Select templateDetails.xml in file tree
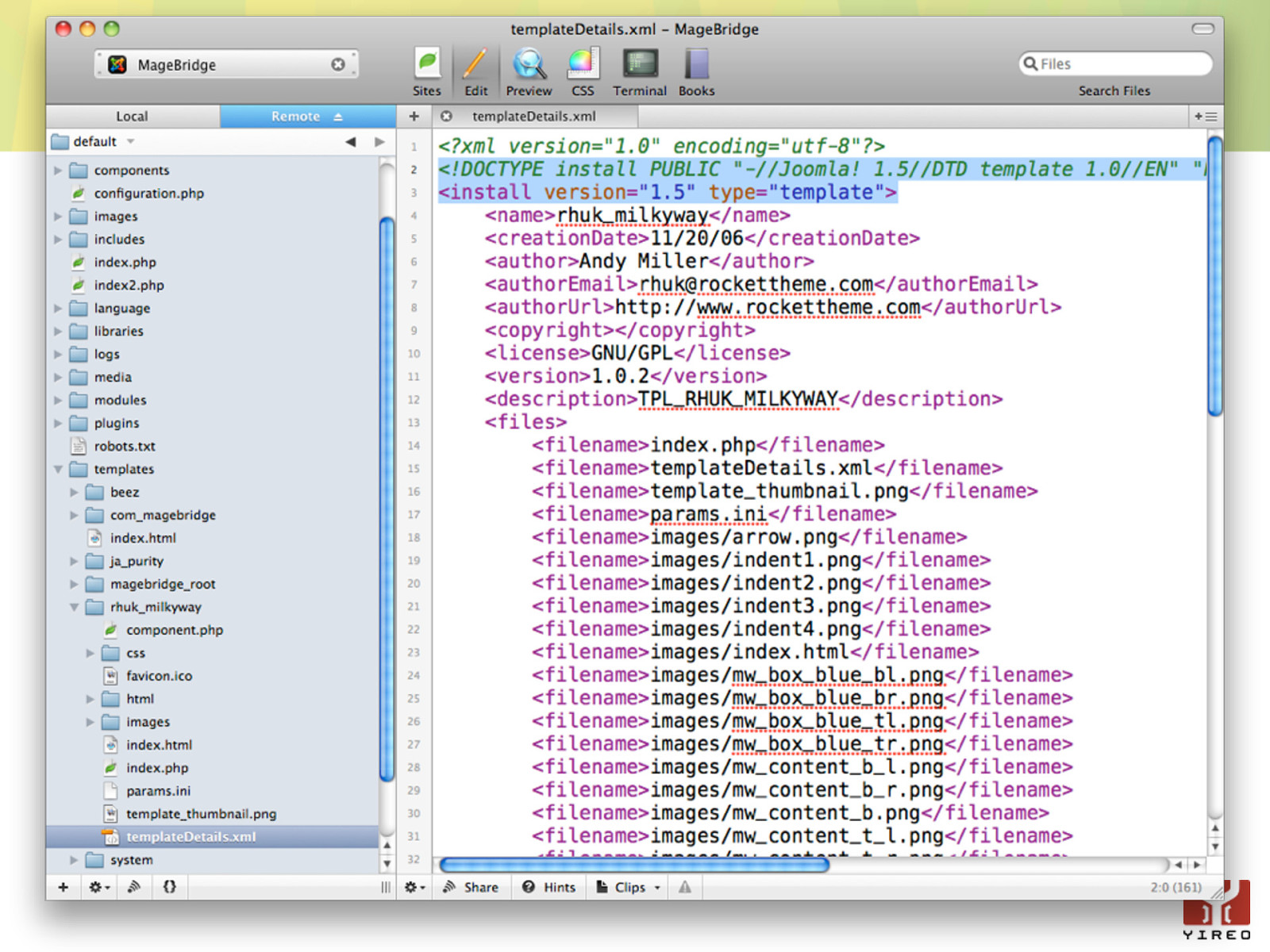 click(x=190, y=837)
